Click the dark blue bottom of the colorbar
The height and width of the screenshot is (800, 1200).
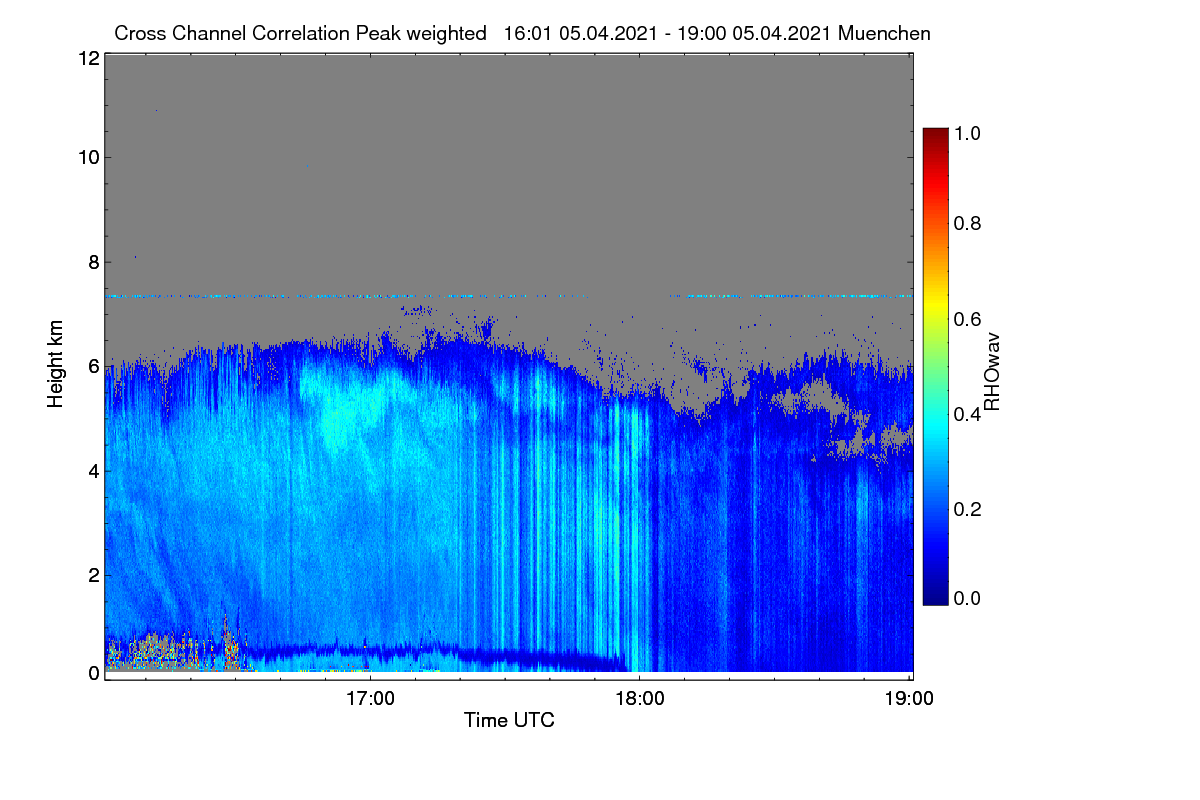(935, 595)
